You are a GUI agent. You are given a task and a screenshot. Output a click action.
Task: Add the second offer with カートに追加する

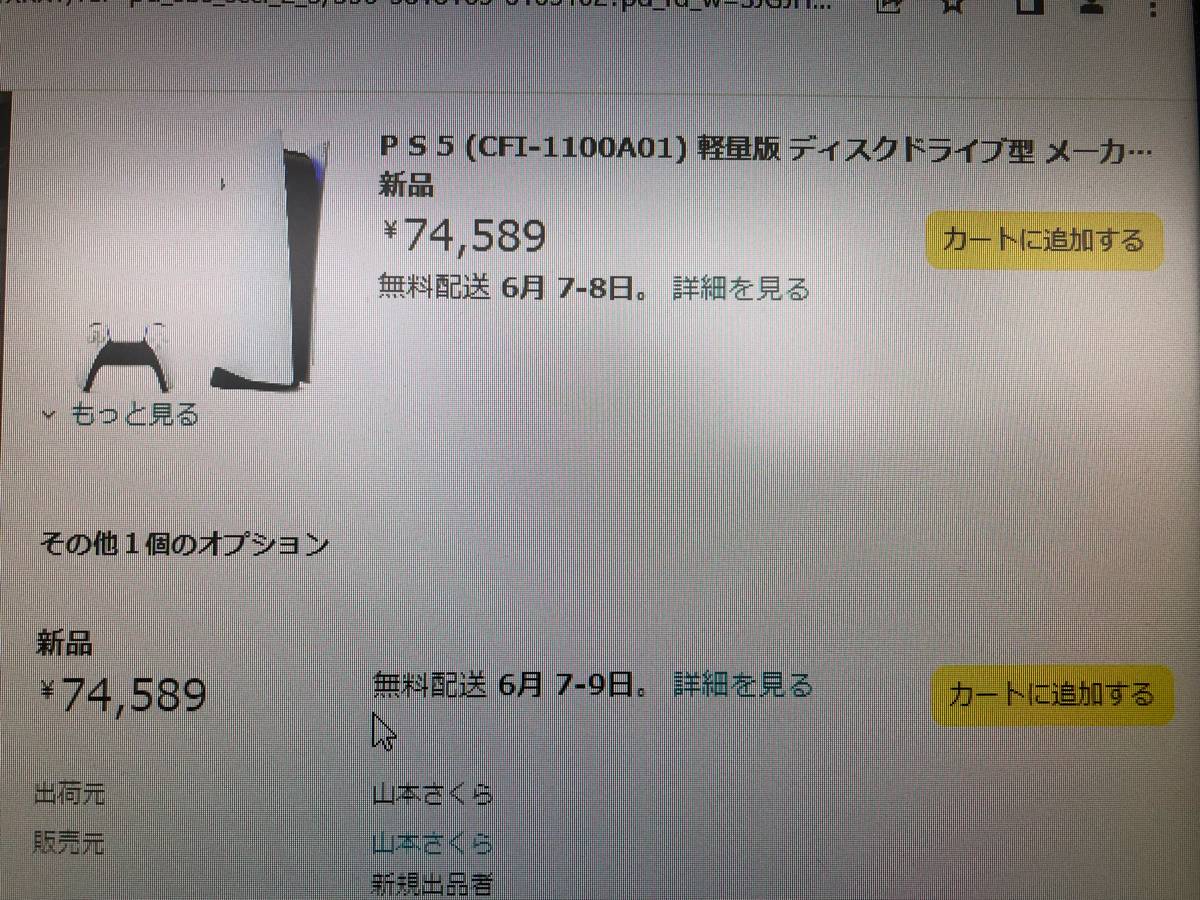[1052, 694]
